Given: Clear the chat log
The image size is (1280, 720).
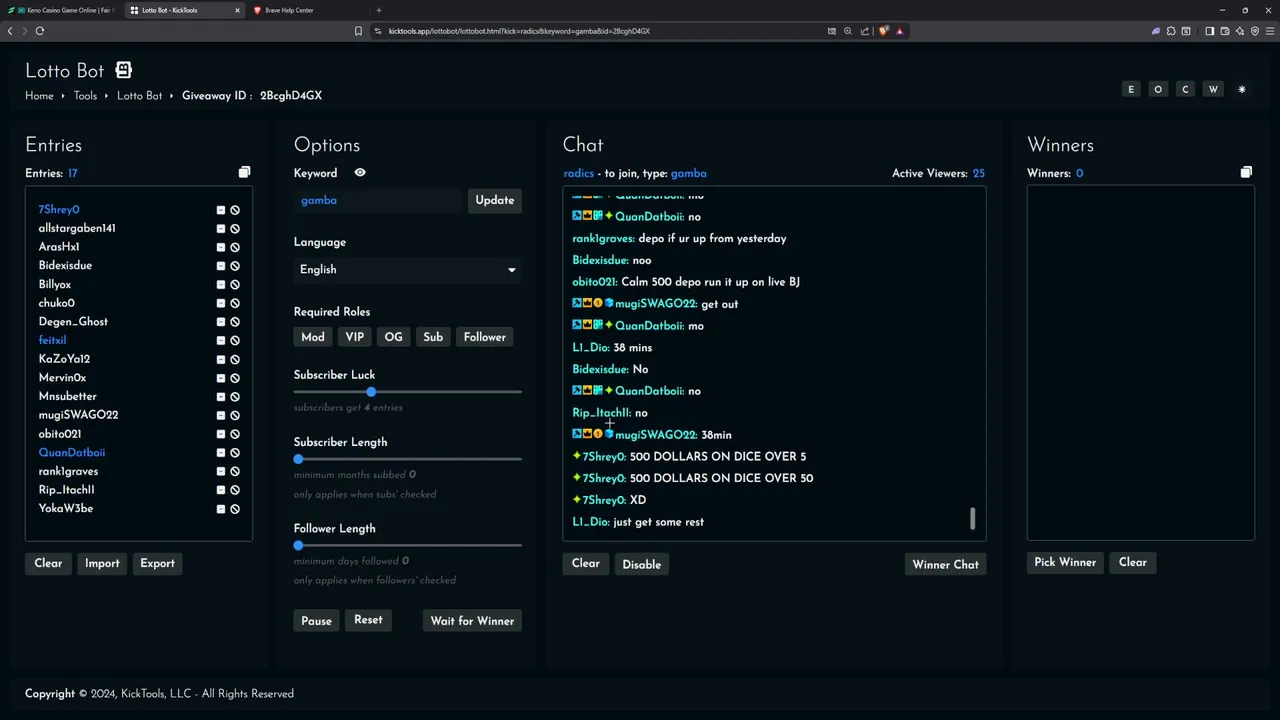Looking at the screenshot, I should point(586,564).
